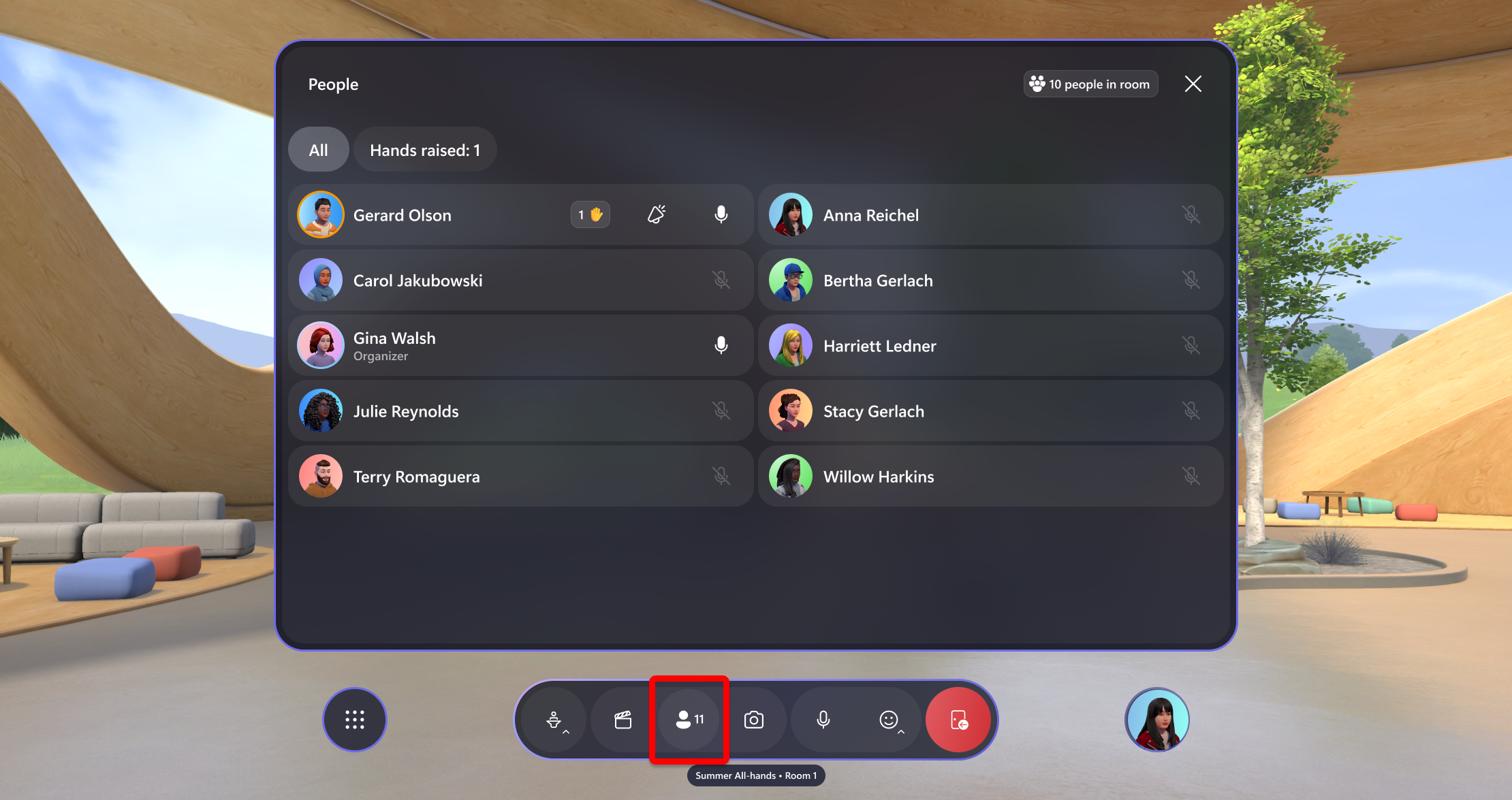
Task: Open the video/film strip icon
Action: pyautogui.click(x=622, y=719)
